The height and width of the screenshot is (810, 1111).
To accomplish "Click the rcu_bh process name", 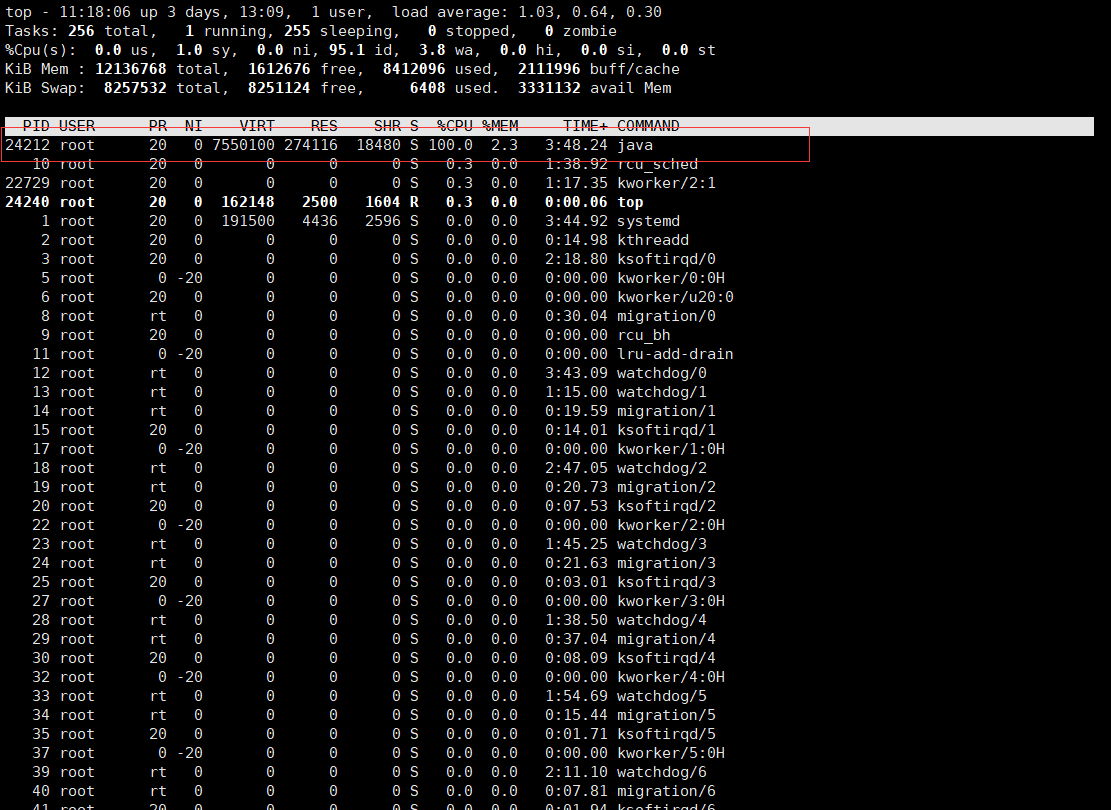I will click(643, 335).
